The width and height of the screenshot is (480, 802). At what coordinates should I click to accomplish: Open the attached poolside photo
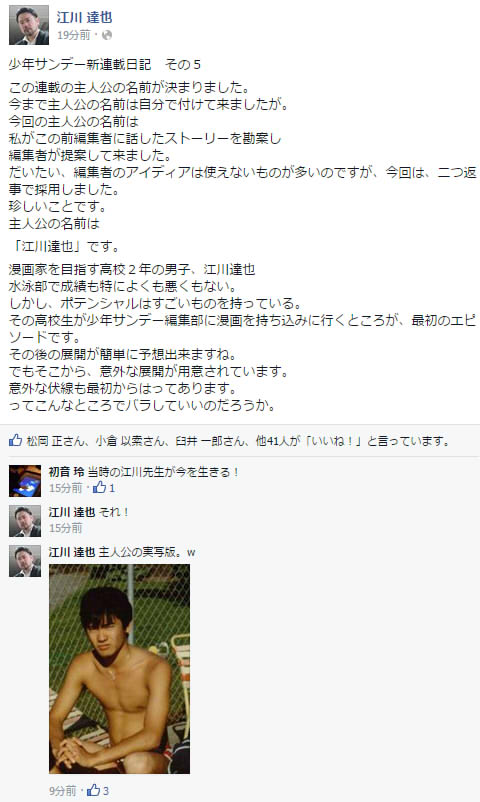click(x=119, y=669)
